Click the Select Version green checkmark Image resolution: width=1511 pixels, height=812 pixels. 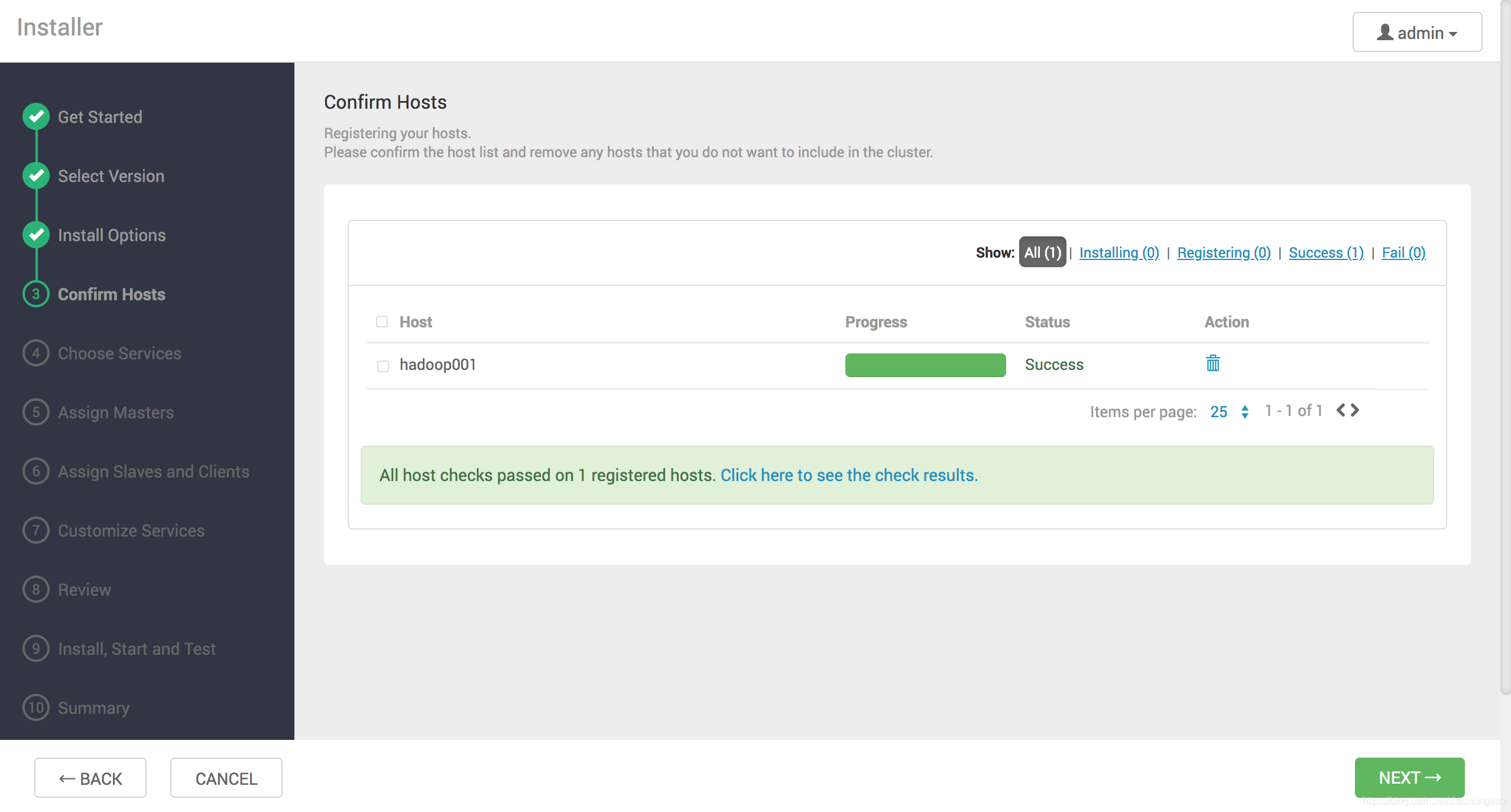pyautogui.click(x=36, y=176)
